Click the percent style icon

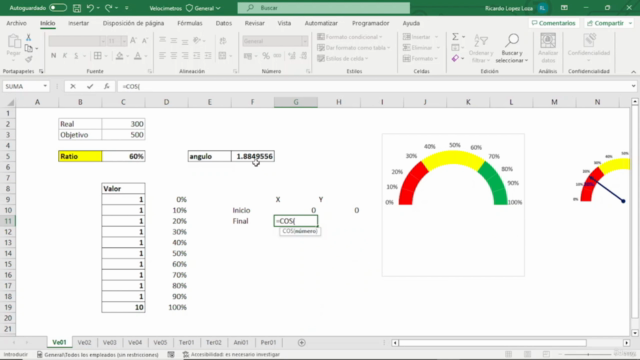pyautogui.click(x=266, y=56)
